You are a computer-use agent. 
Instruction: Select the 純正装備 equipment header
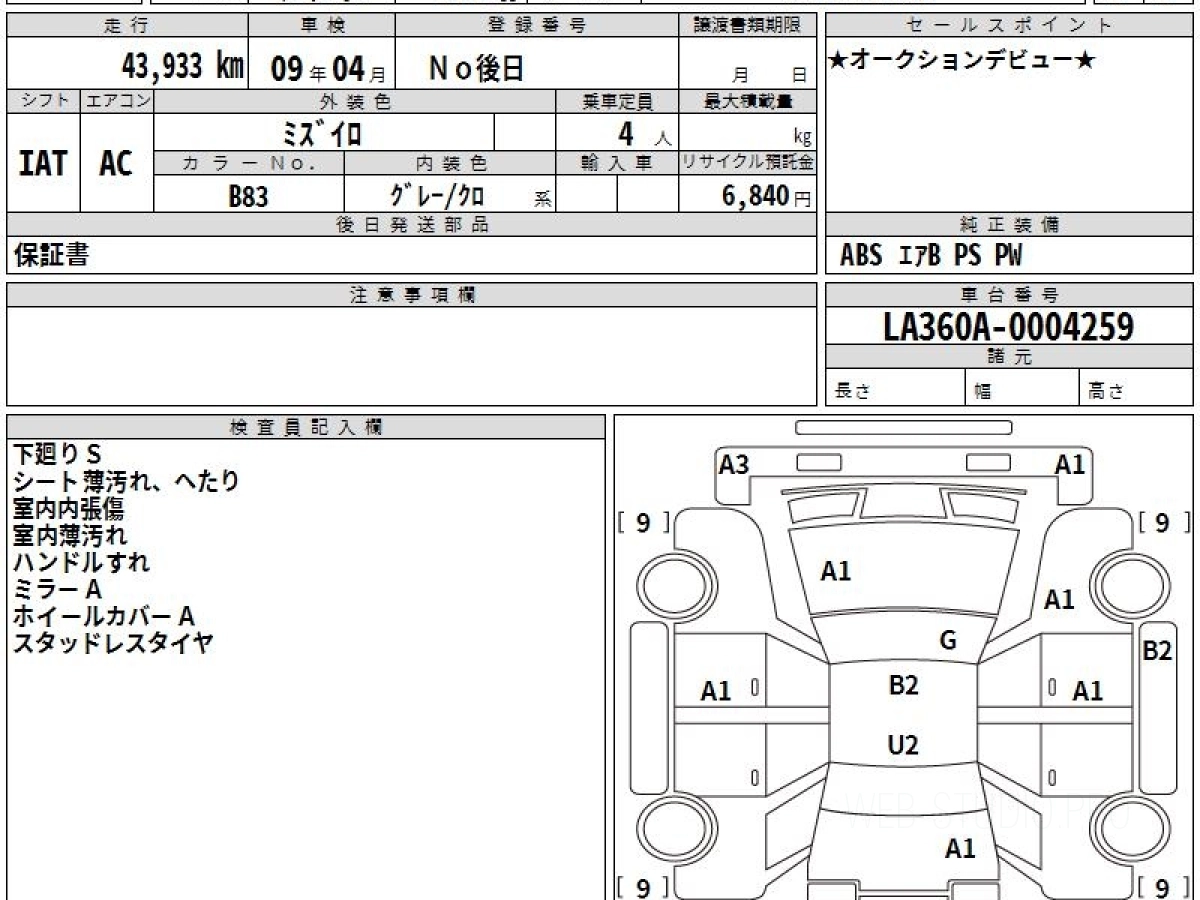pos(1007,225)
